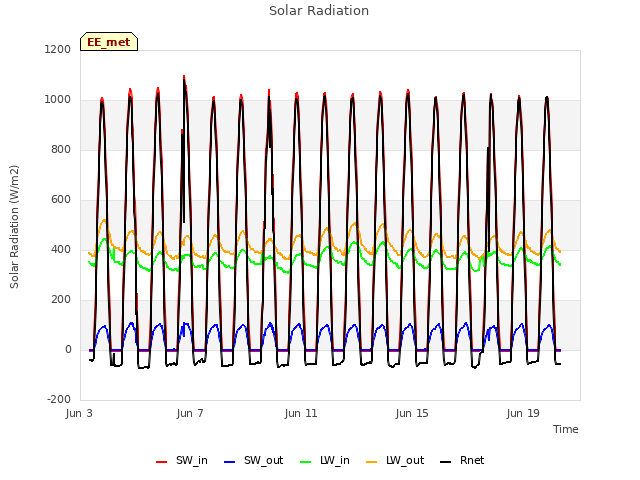Click the green LW_in legend color marker
This screenshot has width=640, height=480.
point(306,462)
